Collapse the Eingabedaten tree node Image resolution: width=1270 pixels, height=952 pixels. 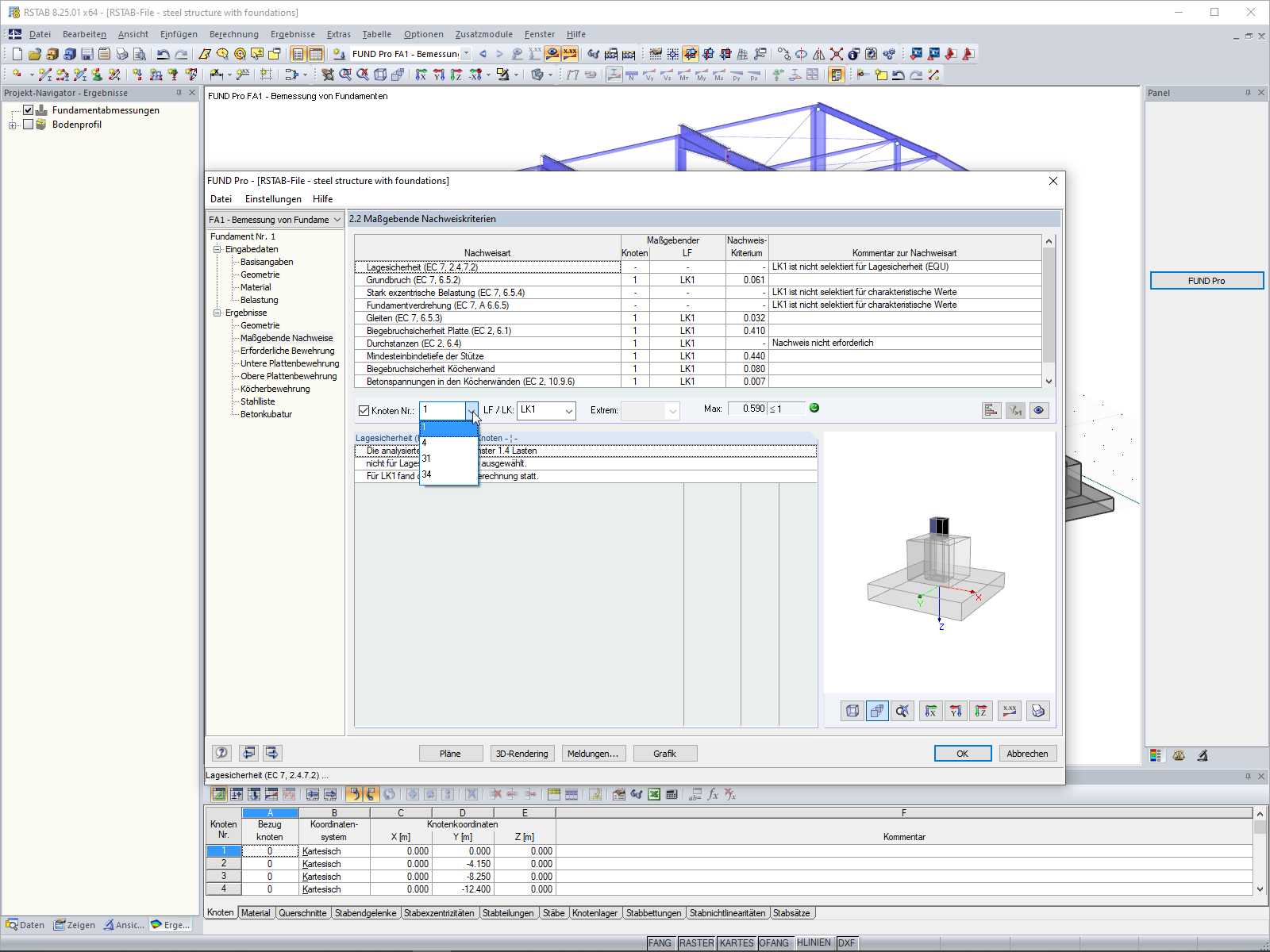[217, 249]
